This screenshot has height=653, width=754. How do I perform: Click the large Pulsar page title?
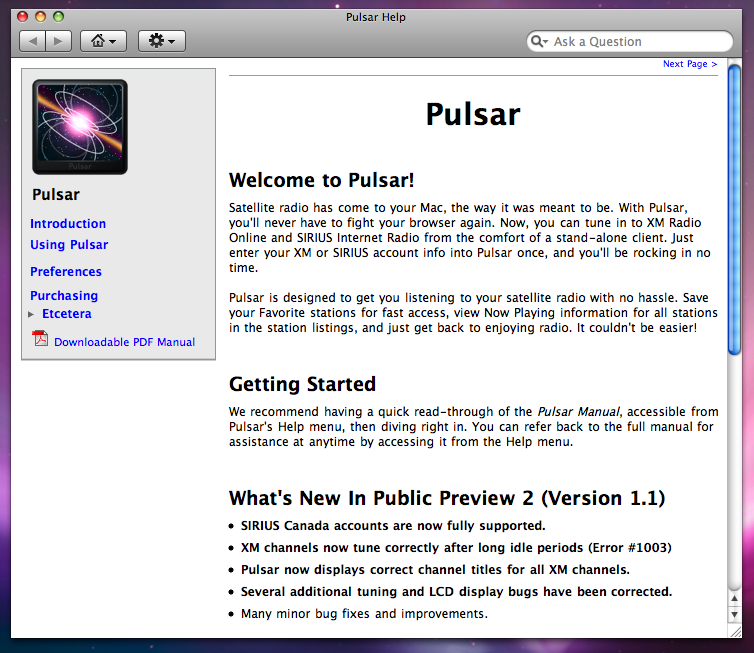[473, 114]
